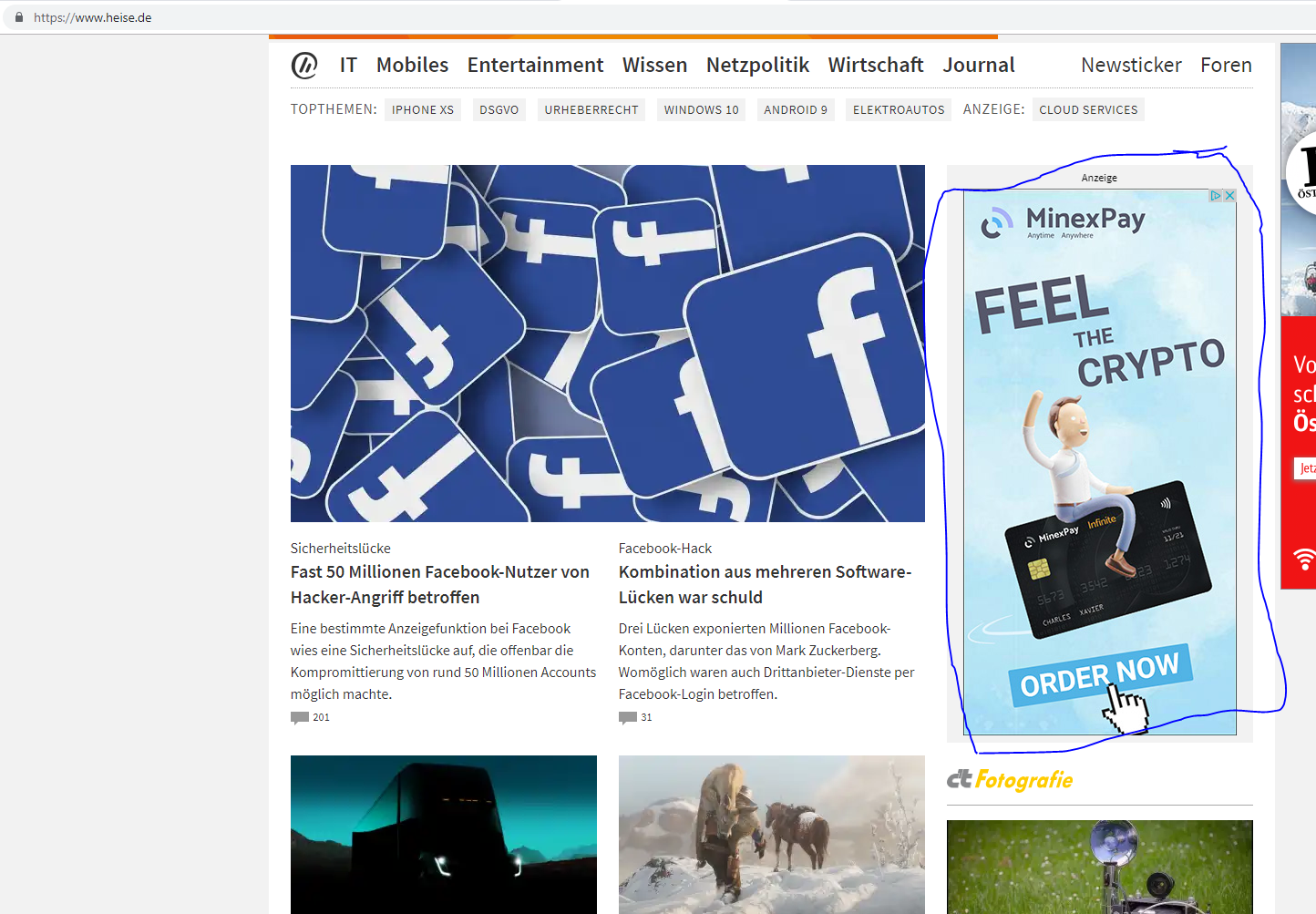
Task: Open the Wirtschaft section
Action: click(876, 65)
